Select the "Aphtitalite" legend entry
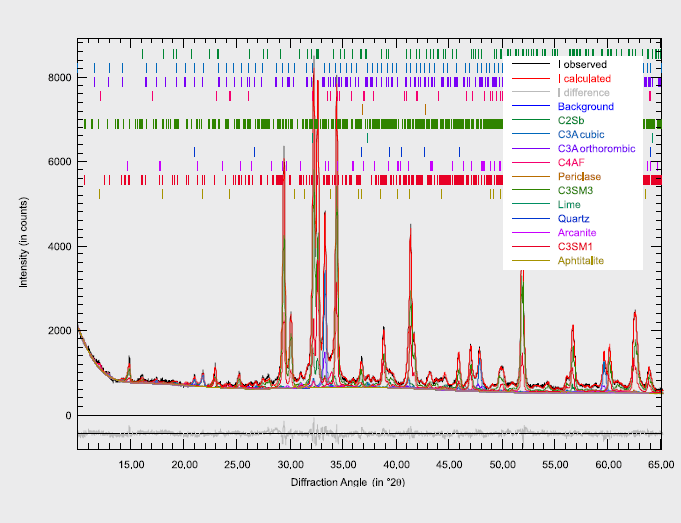 582,261
